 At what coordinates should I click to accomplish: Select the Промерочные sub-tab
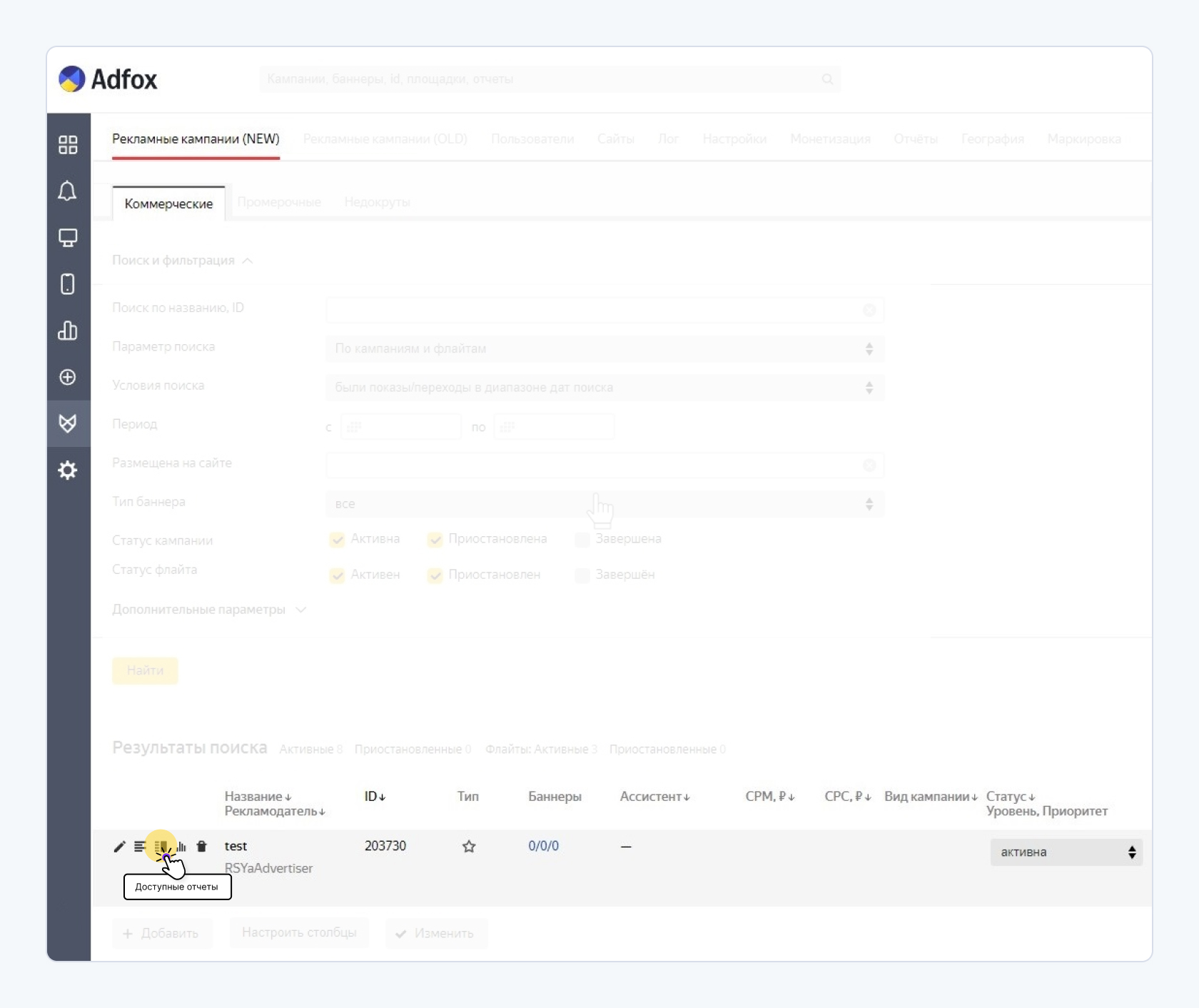click(279, 203)
